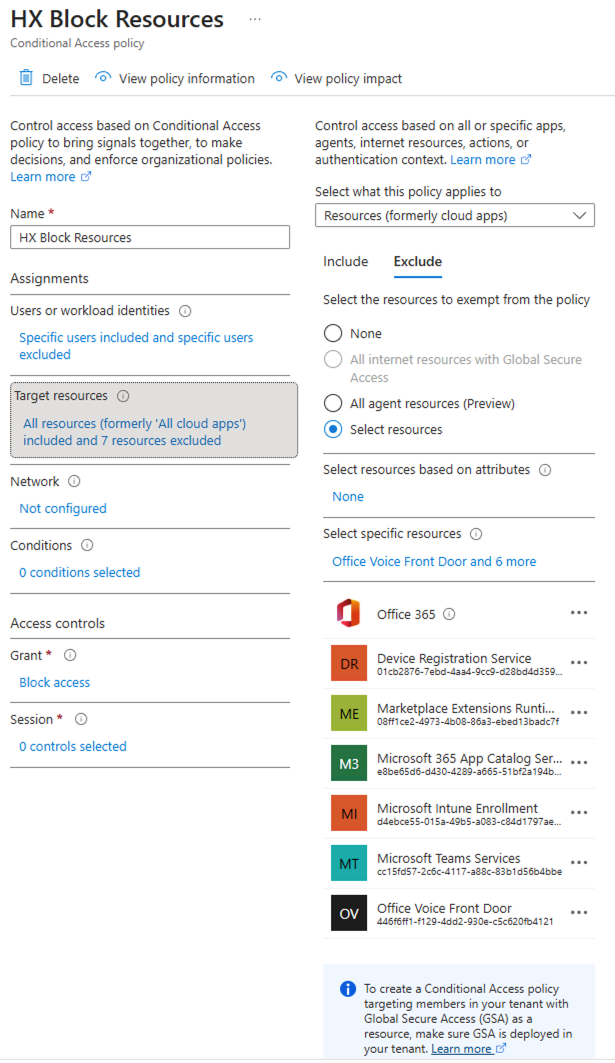Open Learn more link in resources description
Screen dimensions: 615x1063
490,160
